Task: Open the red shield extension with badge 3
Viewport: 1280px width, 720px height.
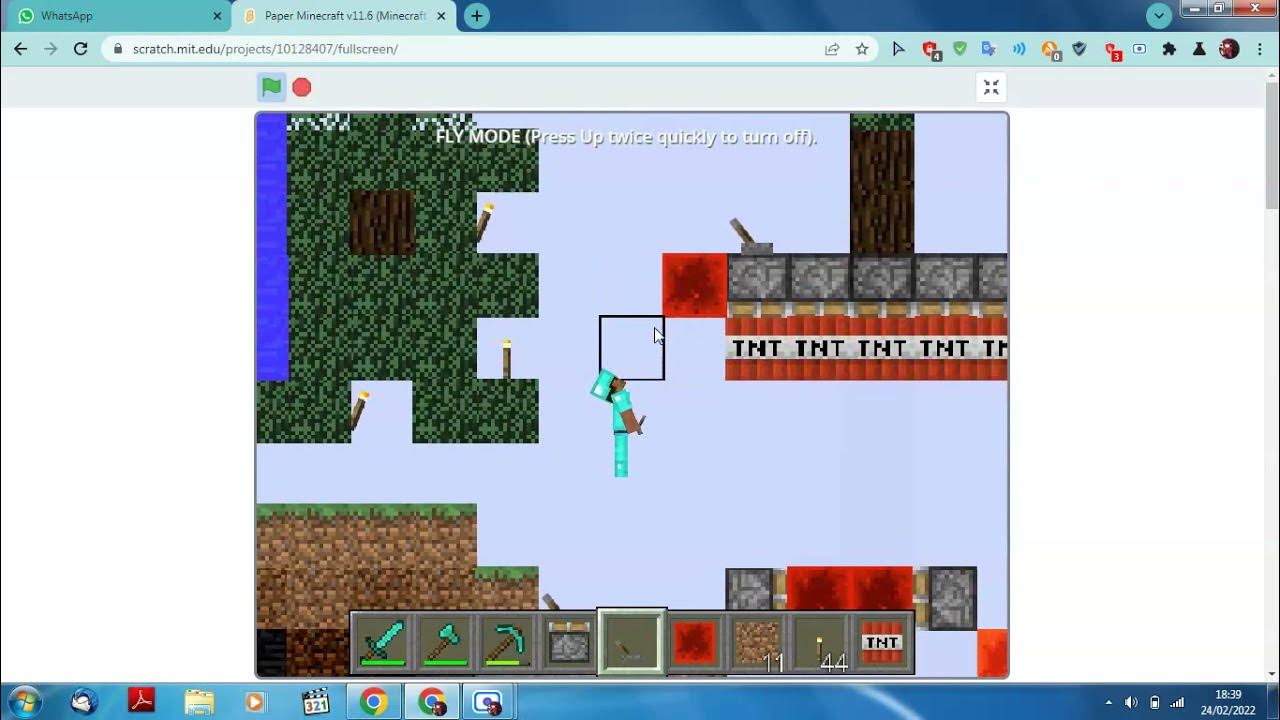Action: click(1112, 50)
